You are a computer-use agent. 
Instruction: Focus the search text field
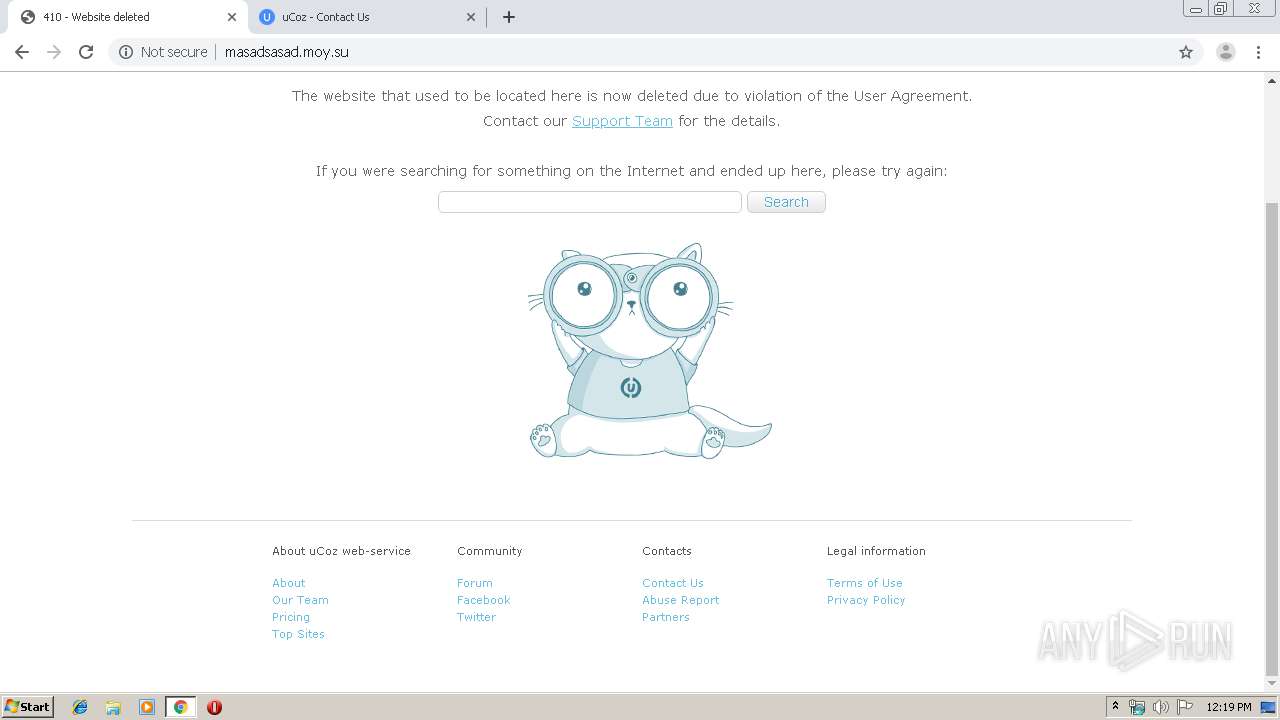590,202
